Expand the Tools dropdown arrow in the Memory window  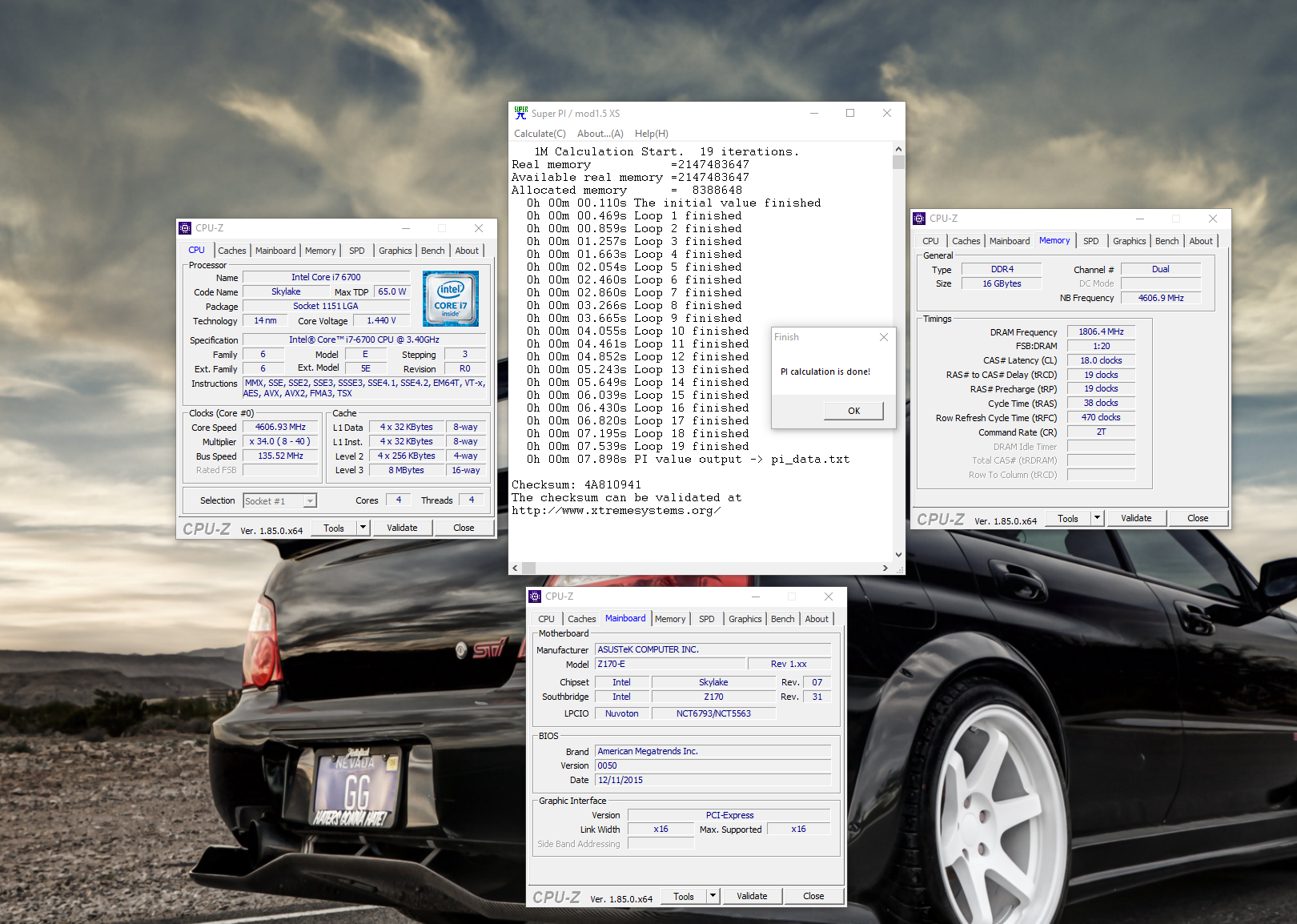[x=1098, y=519]
